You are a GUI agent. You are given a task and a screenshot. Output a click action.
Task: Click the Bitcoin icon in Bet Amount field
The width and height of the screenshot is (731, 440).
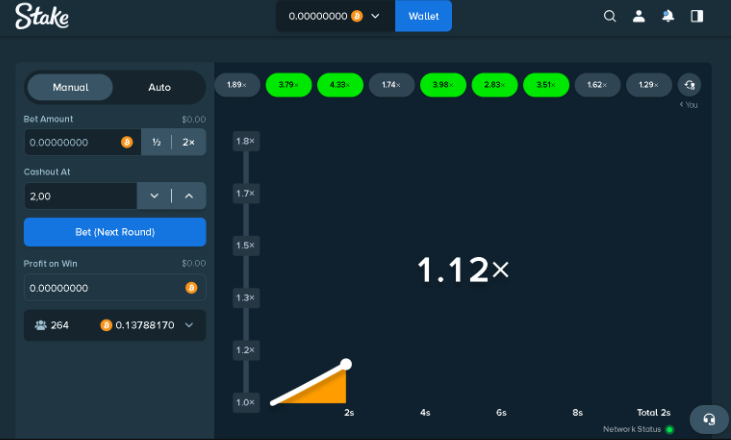coord(127,143)
